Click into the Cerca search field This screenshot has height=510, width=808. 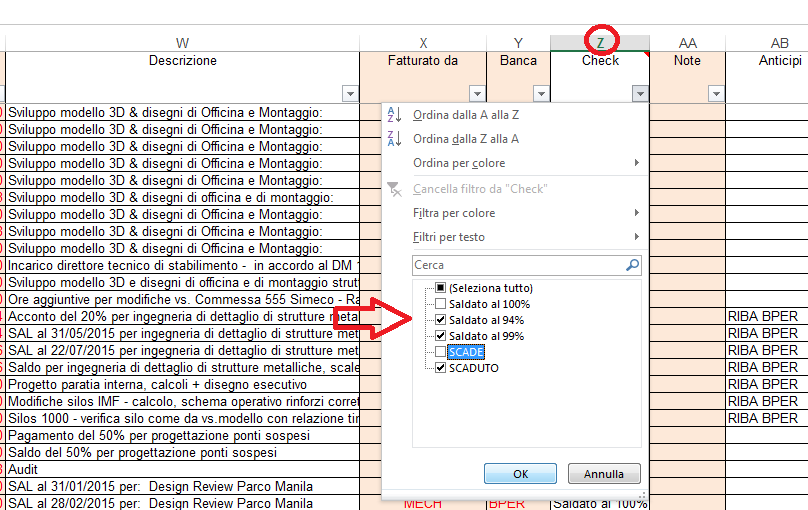[515, 265]
